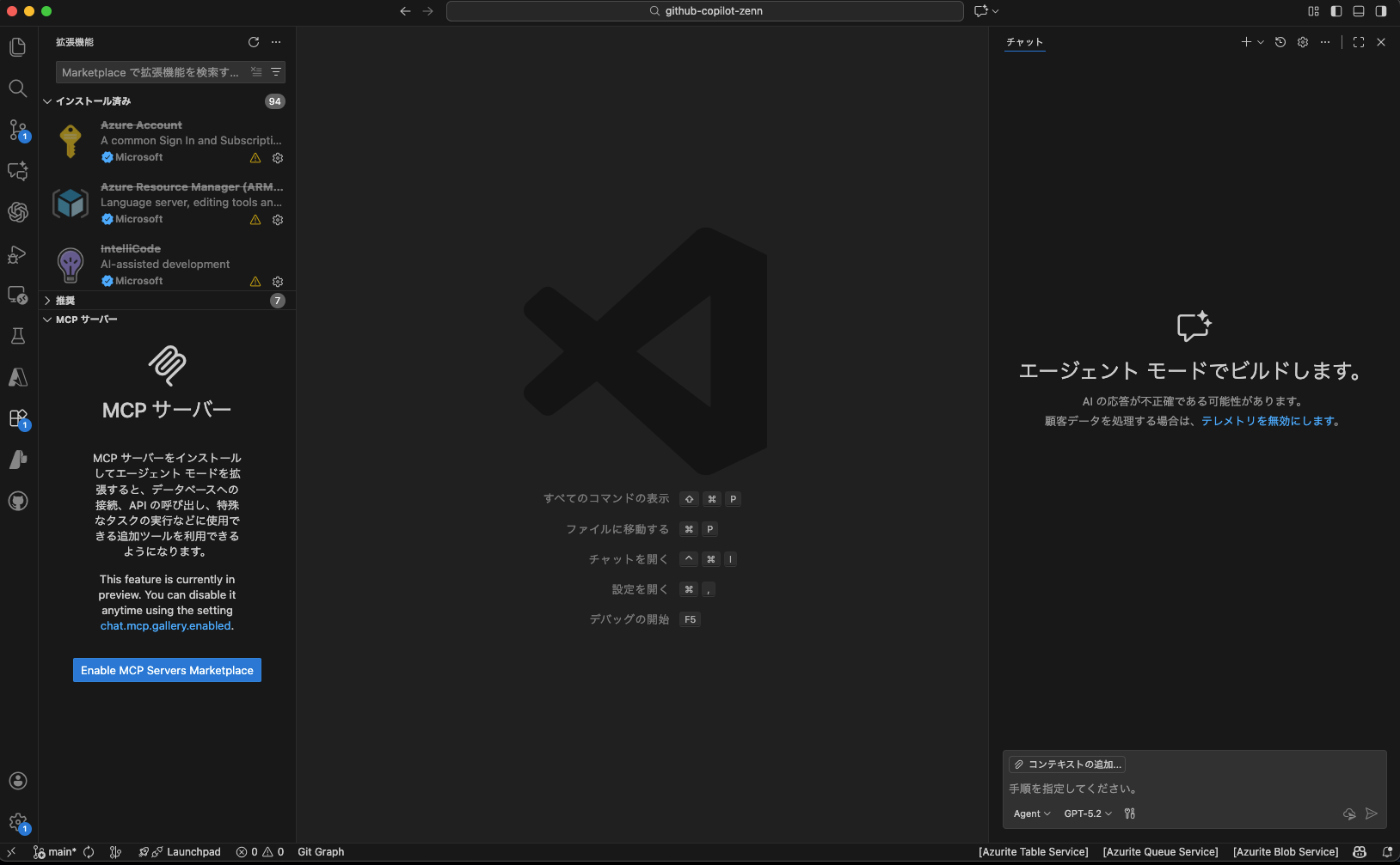Customize layout icon in title bar
The width and height of the screenshot is (1400, 865).
point(1313,11)
